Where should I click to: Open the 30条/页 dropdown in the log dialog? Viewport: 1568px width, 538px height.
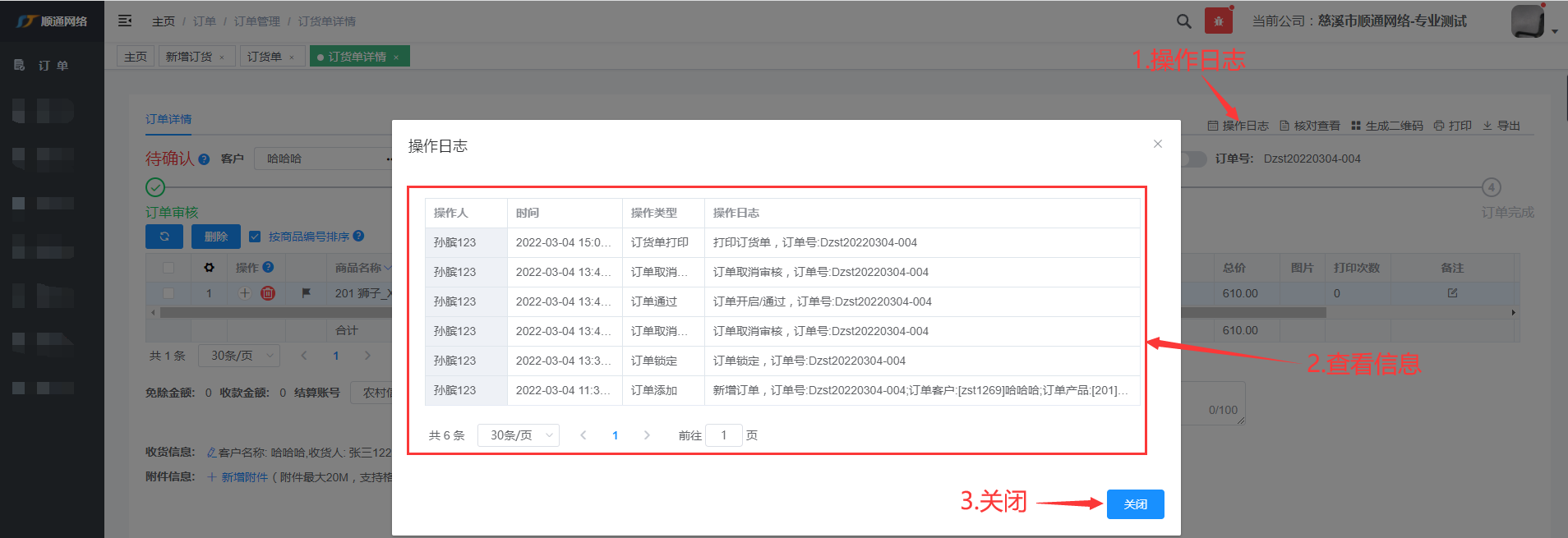519,435
